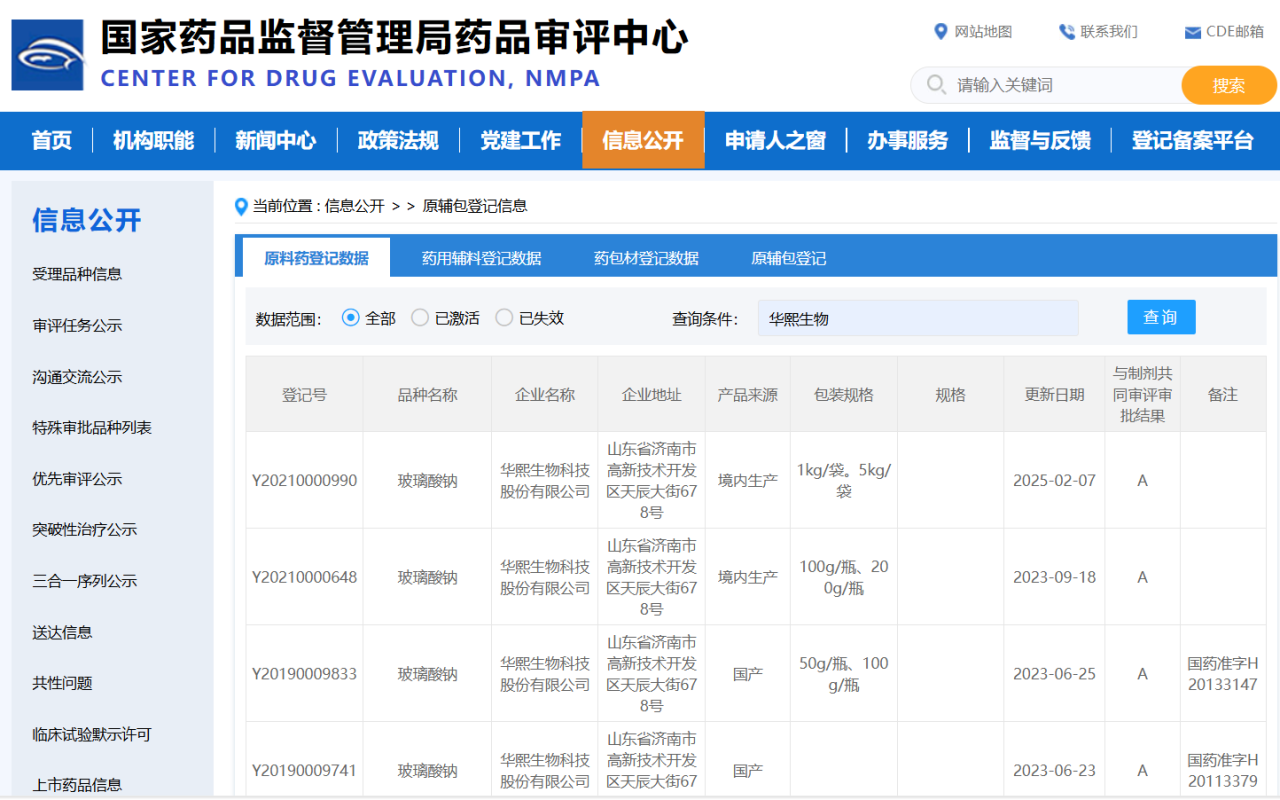The width and height of the screenshot is (1280, 800).
Task: Click the magnifier icon in search box
Action: [x=936, y=85]
